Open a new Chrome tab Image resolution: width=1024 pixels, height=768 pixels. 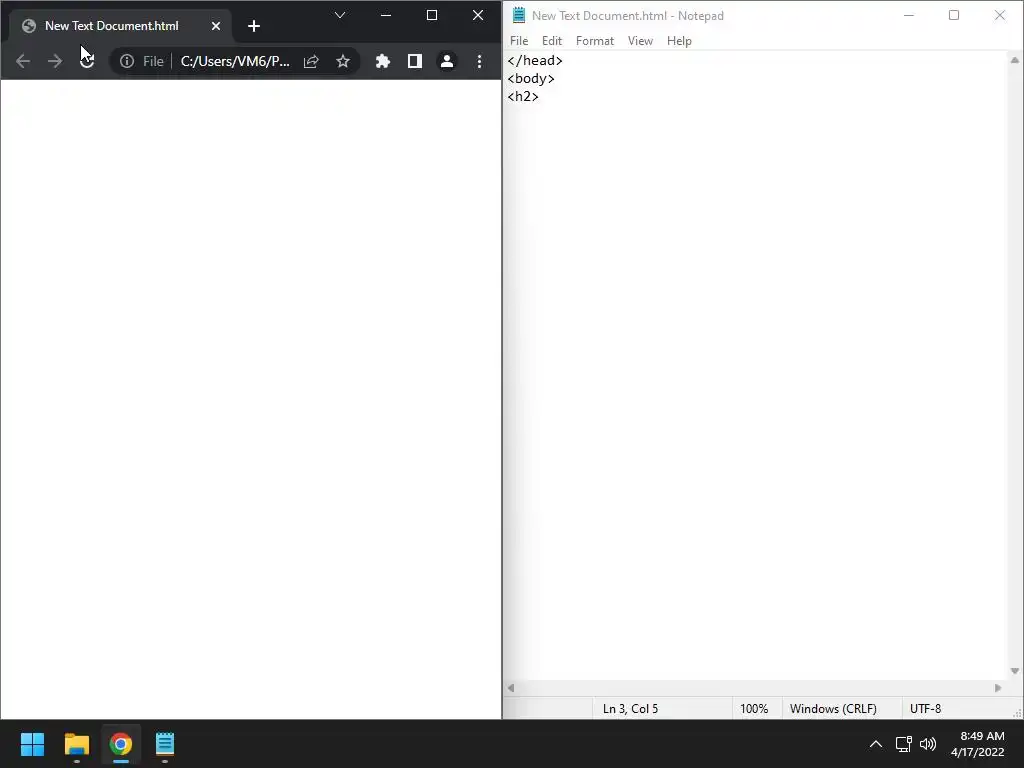tap(254, 26)
